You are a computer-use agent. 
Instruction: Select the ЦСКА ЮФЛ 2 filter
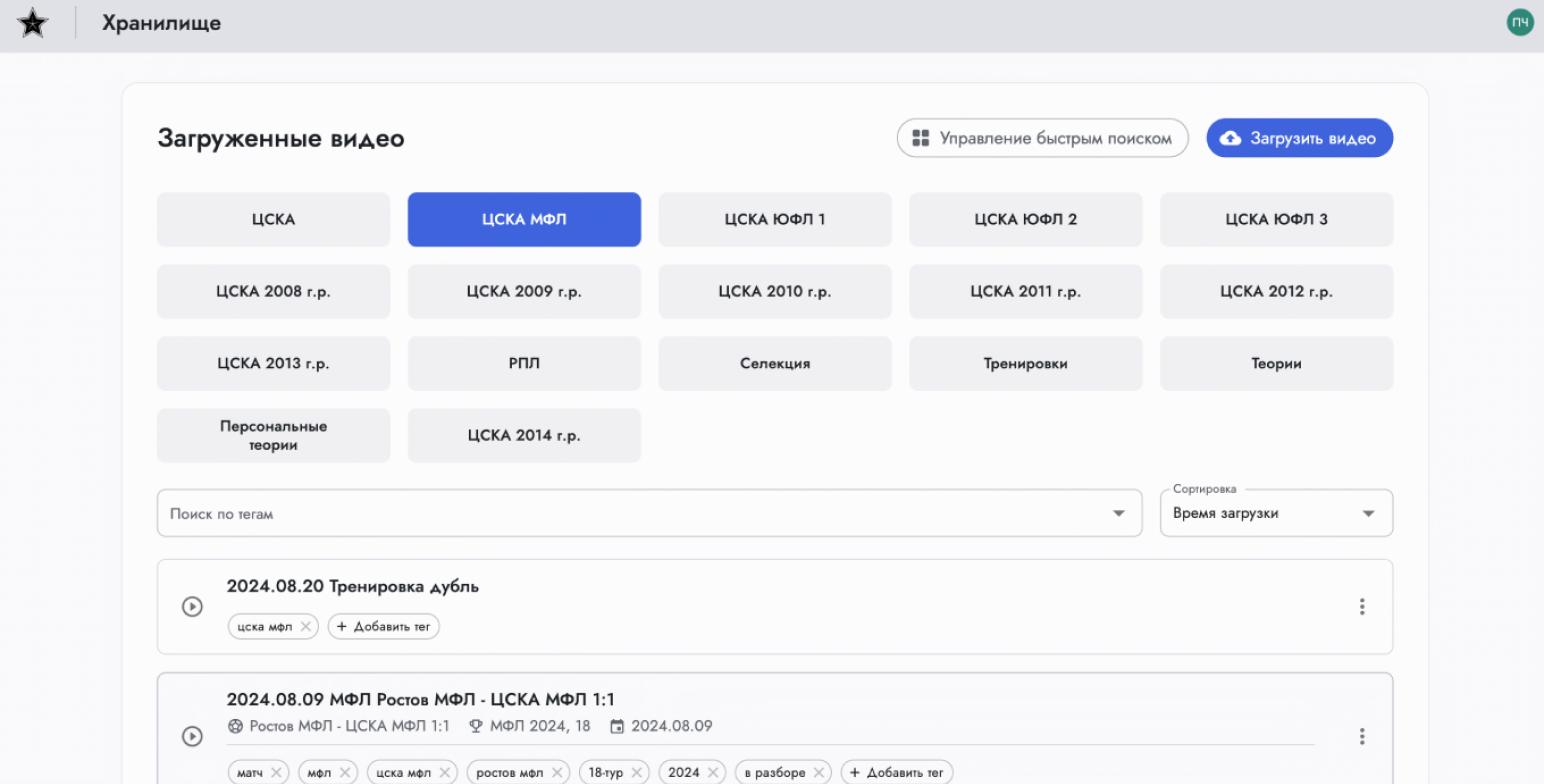(1025, 219)
